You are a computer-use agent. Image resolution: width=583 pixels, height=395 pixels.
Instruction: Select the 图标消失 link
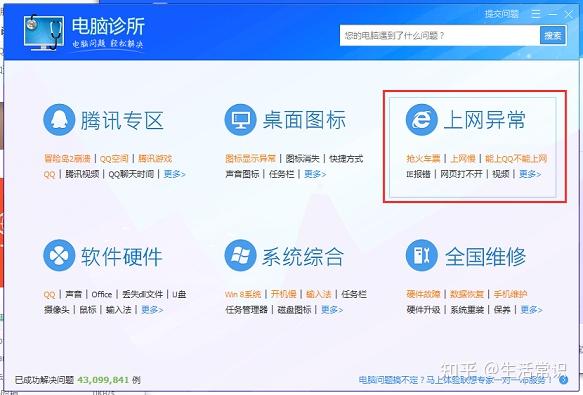303,158
